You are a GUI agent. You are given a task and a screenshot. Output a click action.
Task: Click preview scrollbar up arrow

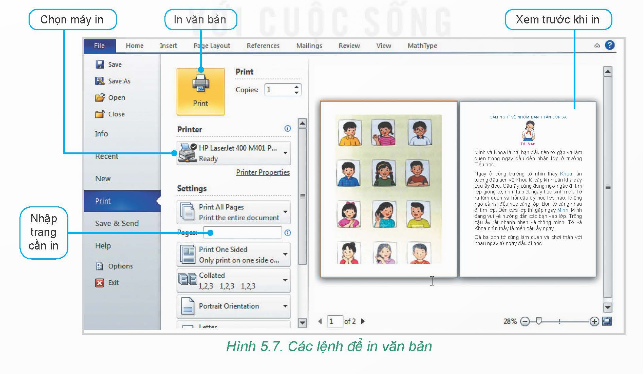(x=608, y=72)
